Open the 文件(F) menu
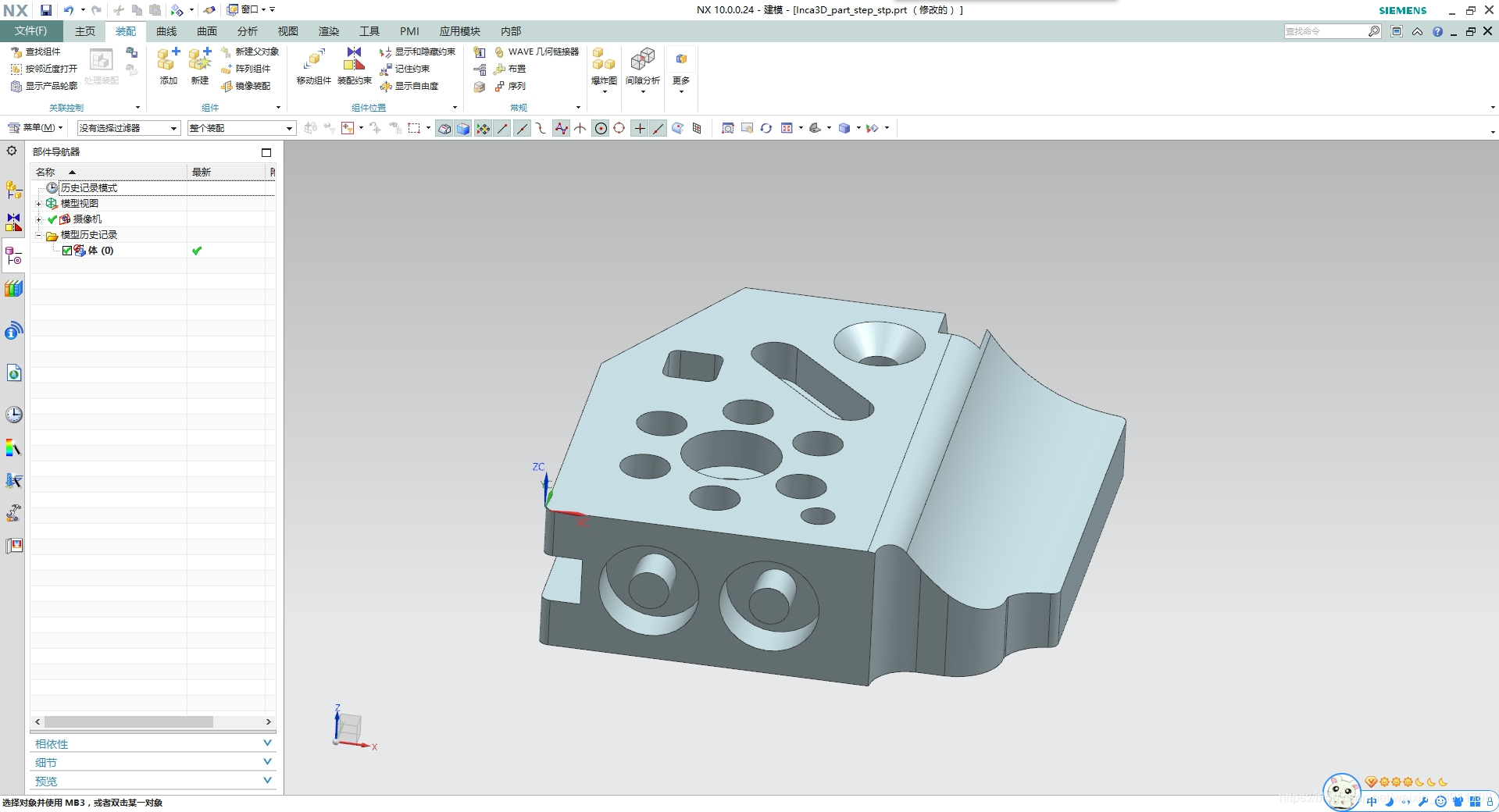This screenshot has height=812, width=1499. coord(31,31)
